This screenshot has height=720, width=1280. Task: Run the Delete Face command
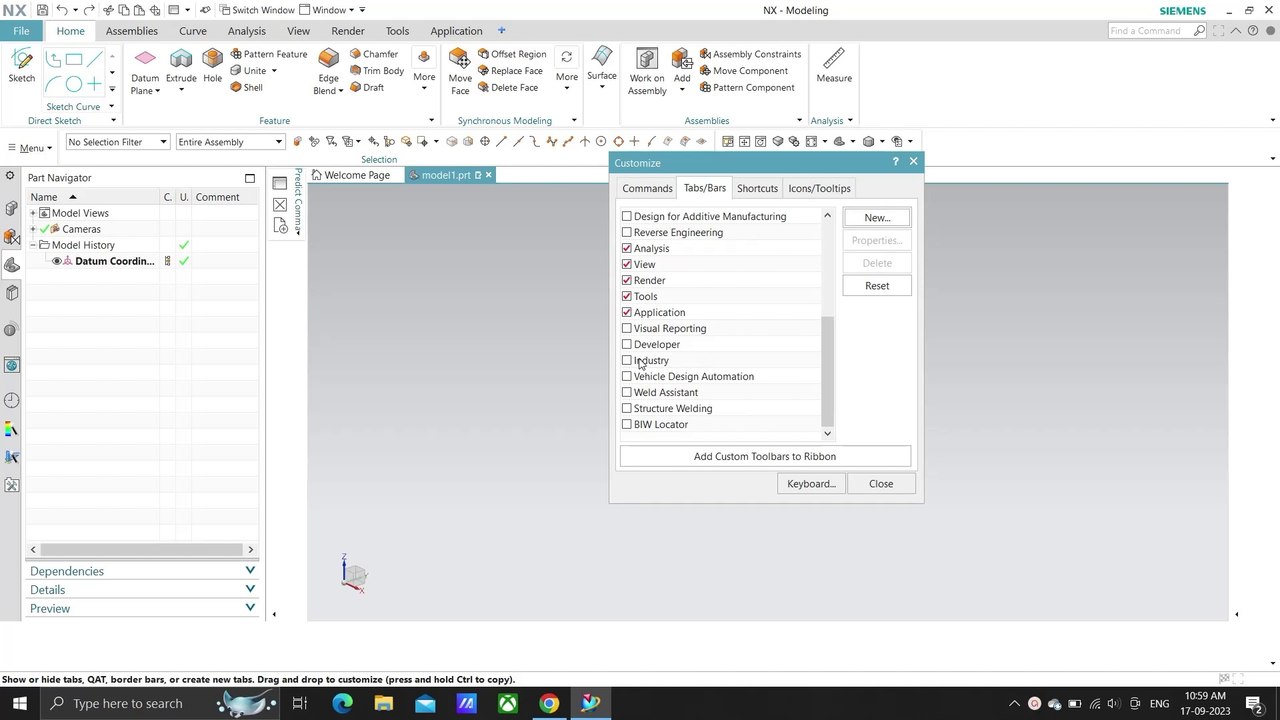[x=508, y=88]
